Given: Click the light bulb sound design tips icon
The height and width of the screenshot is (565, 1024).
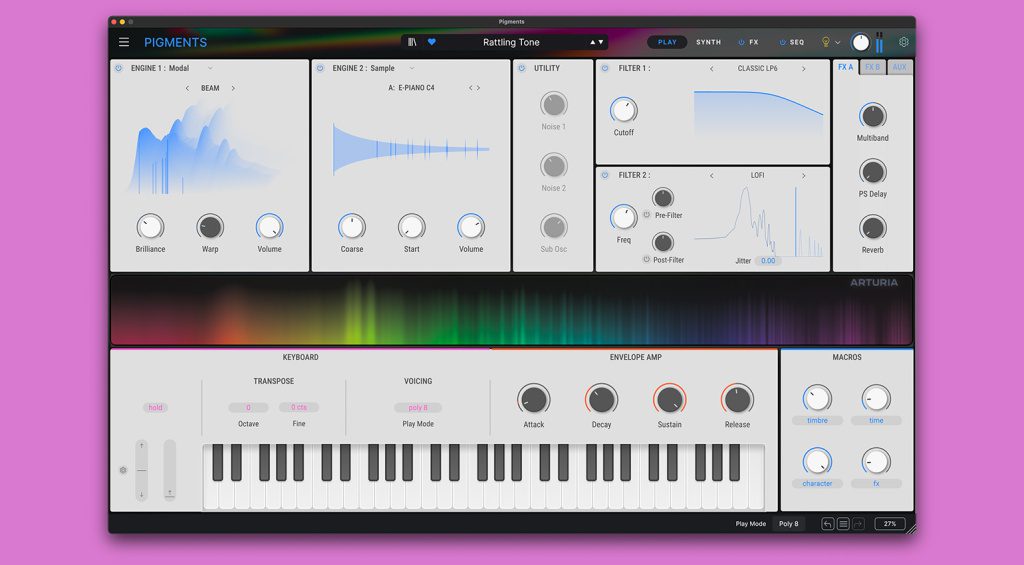Looking at the screenshot, I should tap(825, 42).
